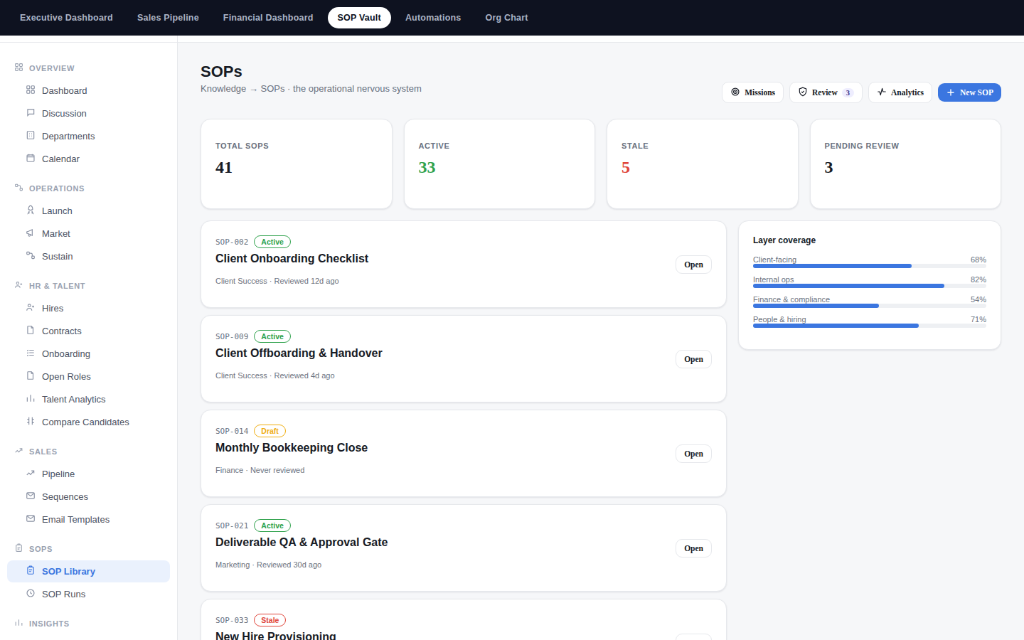Click the Dashboard grid icon in sidebar
Viewport: 1024px width, 640px height.
point(31,90)
